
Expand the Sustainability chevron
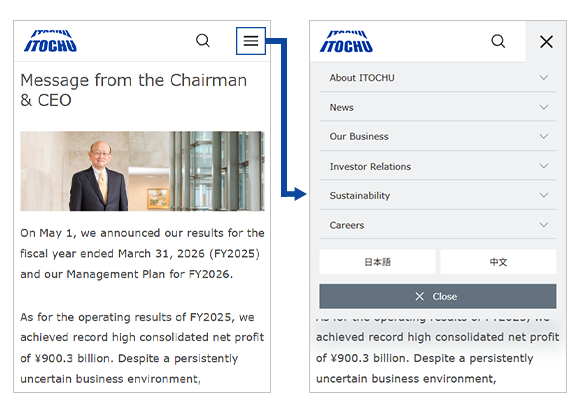pyautogui.click(x=543, y=195)
